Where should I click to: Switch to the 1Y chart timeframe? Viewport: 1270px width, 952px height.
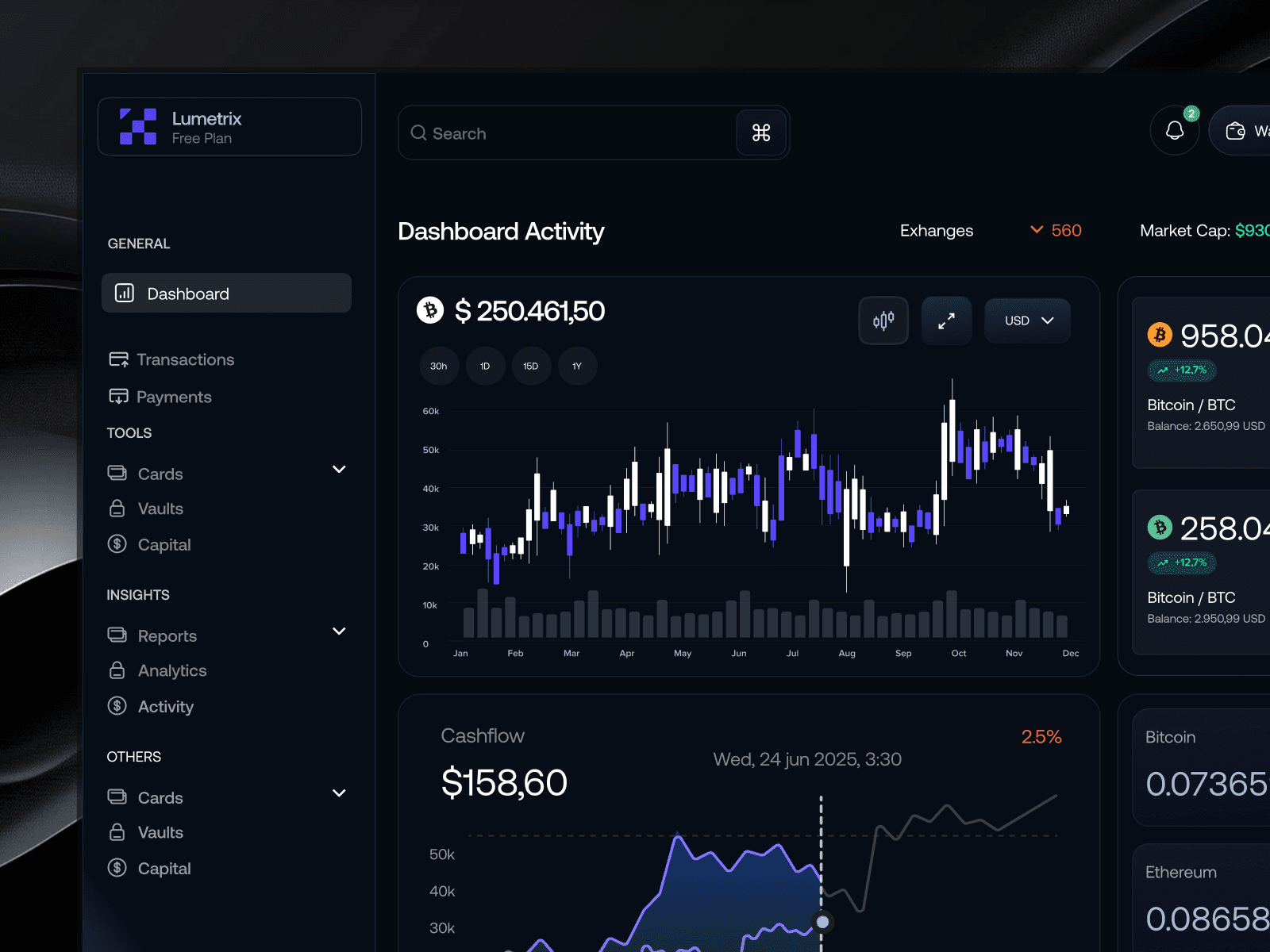(577, 366)
